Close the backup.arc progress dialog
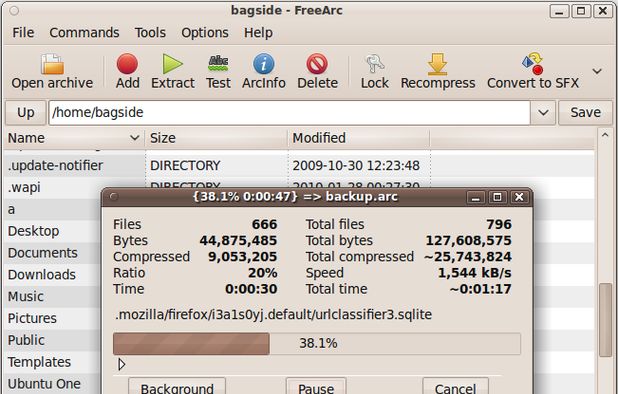This screenshot has height=394, width=618. pos(519,197)
